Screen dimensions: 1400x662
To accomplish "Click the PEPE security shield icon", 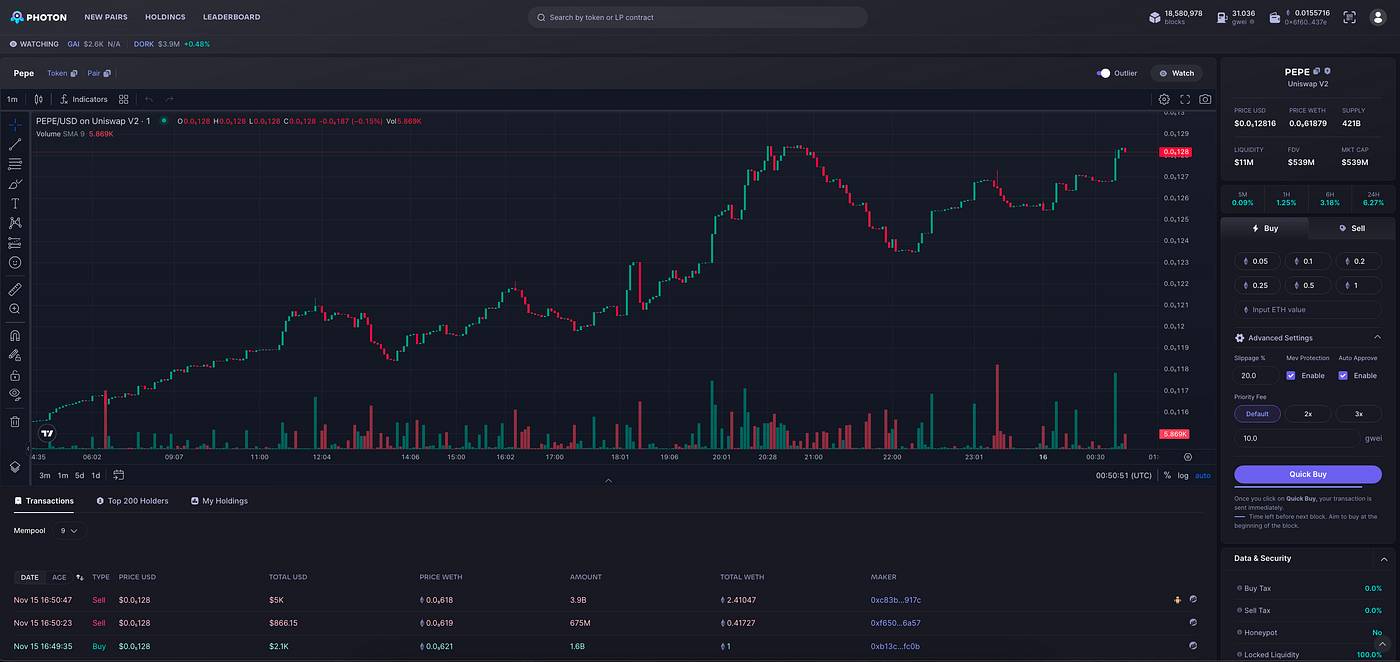I will click(1327, 71).
